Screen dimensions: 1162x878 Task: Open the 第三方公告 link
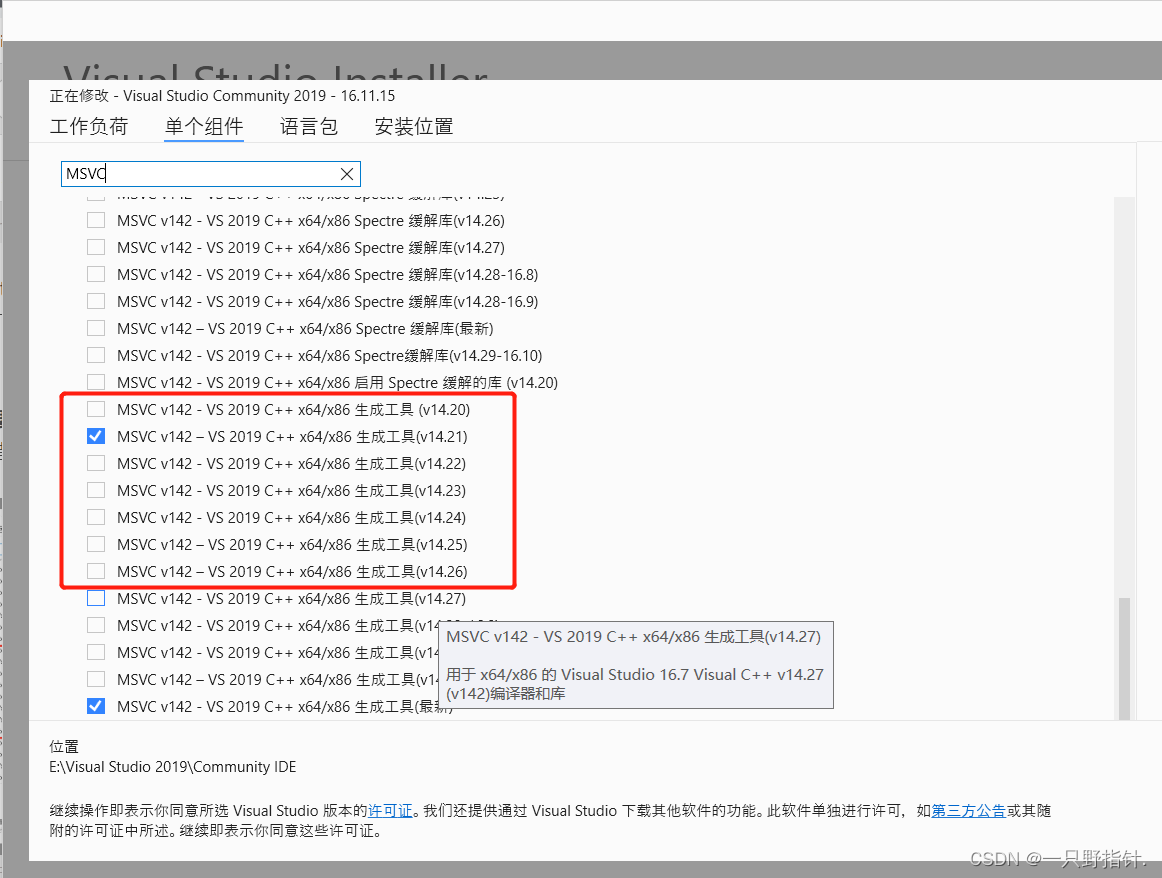969,811
